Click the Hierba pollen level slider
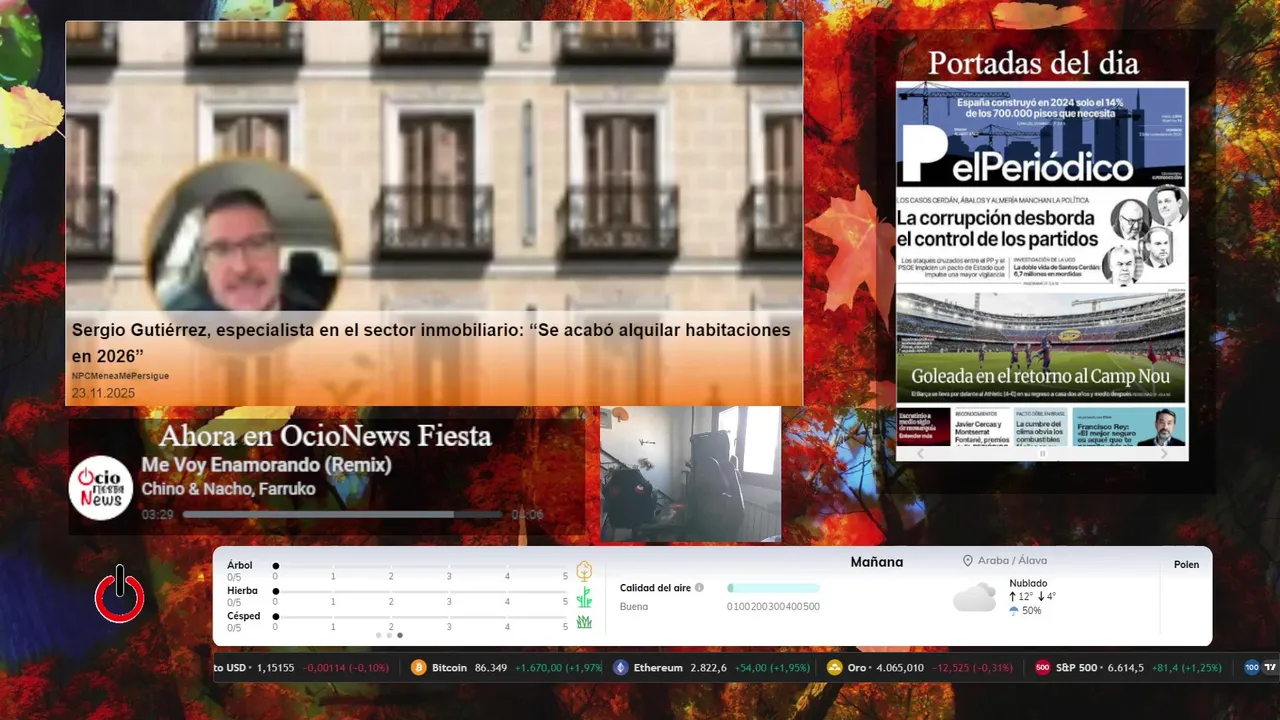The height and width of the screenshot is (720, 1280). 420,591
